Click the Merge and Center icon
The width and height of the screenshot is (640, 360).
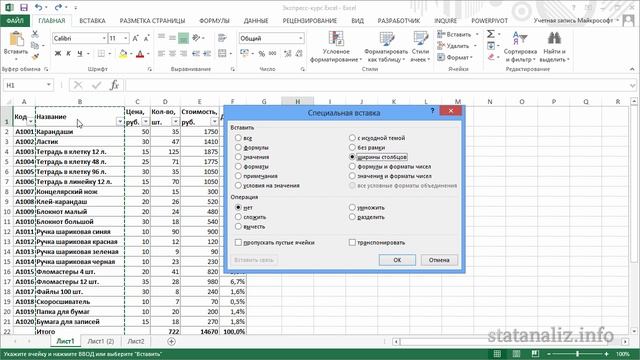(222, 53)
